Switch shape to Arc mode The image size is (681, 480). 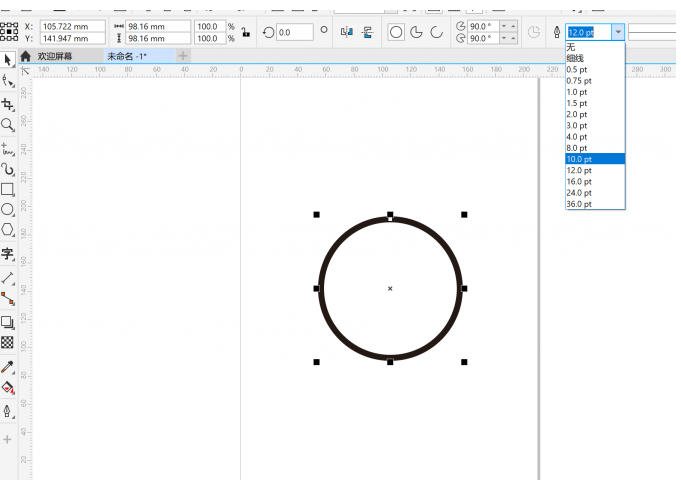tap(436, 32)
